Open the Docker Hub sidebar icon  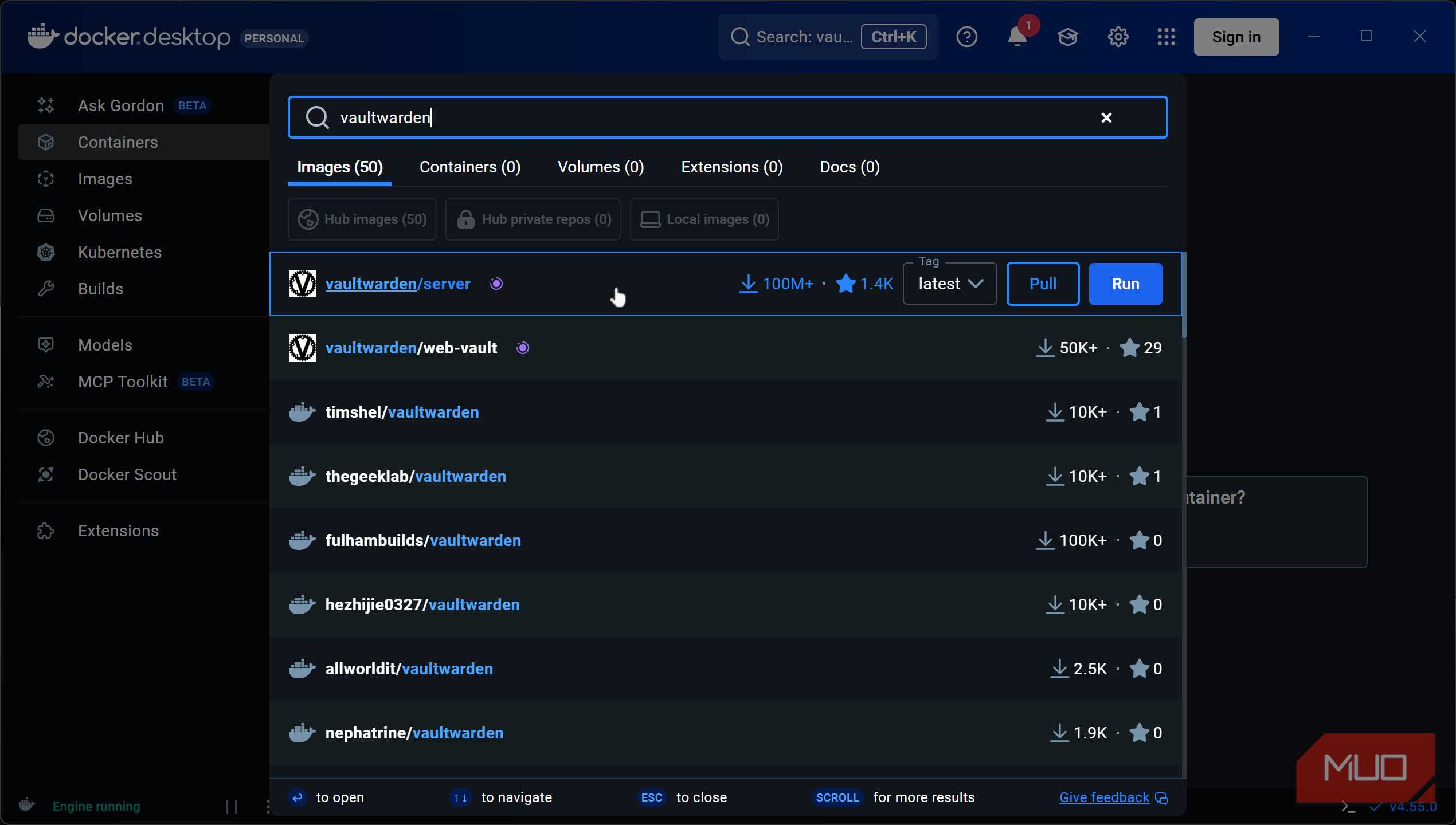tap(46, 438)
